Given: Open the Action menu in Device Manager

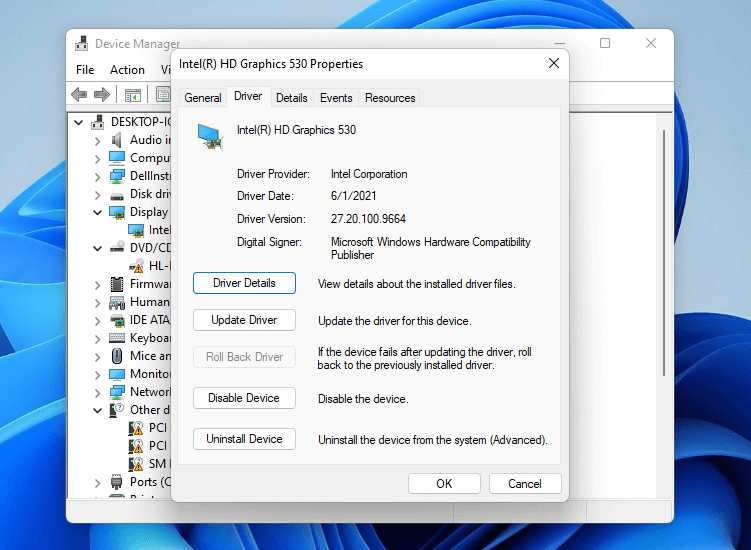Looking at the screenshot, I should (127, 70).
